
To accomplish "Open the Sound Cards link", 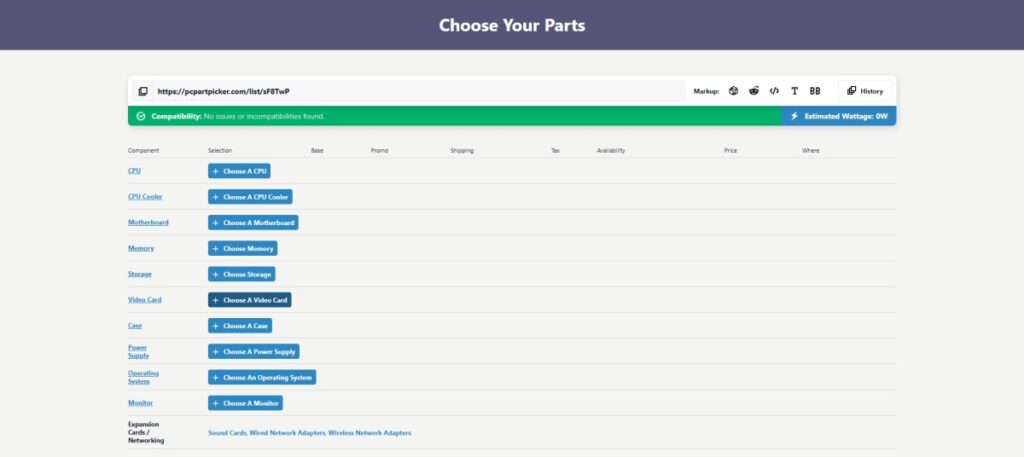I will 227,433.
